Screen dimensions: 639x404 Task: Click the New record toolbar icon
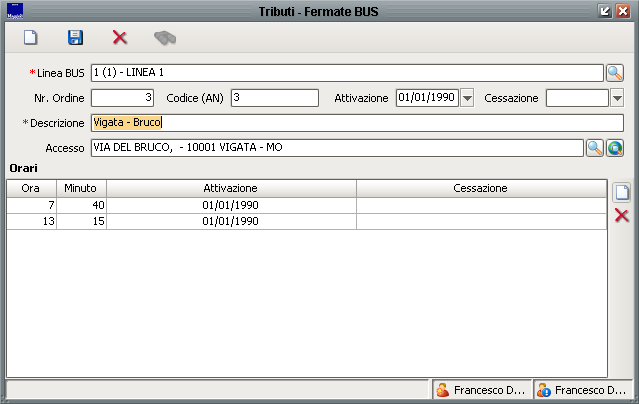tap(30, 38)
